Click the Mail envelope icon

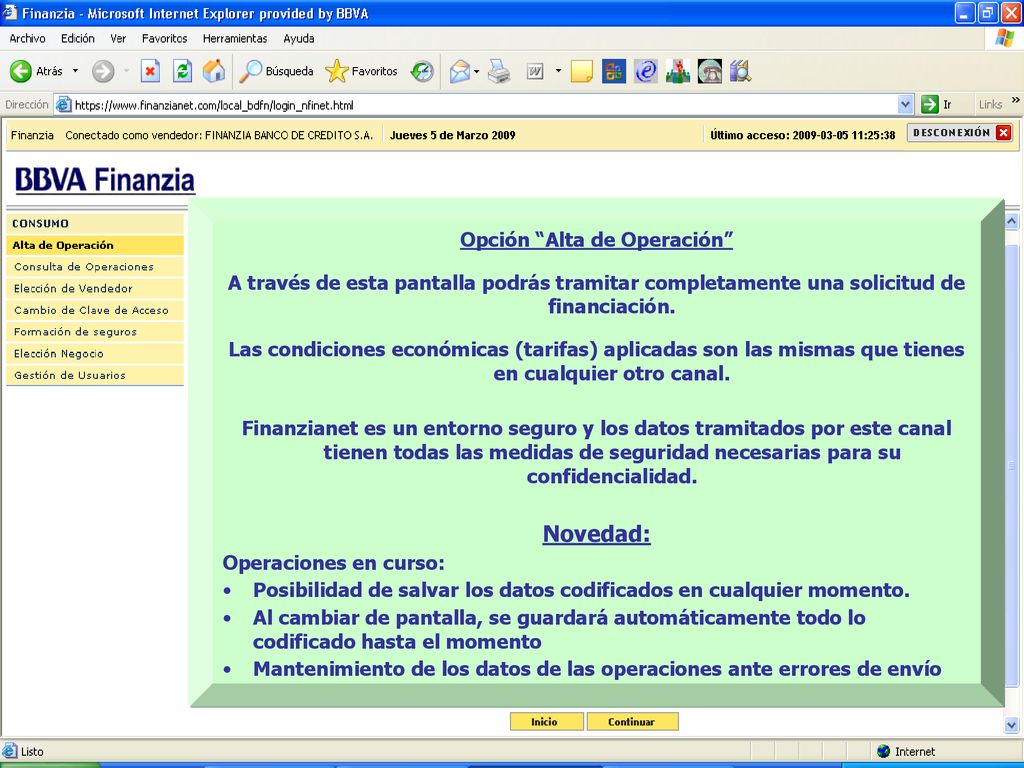(460, 71)
